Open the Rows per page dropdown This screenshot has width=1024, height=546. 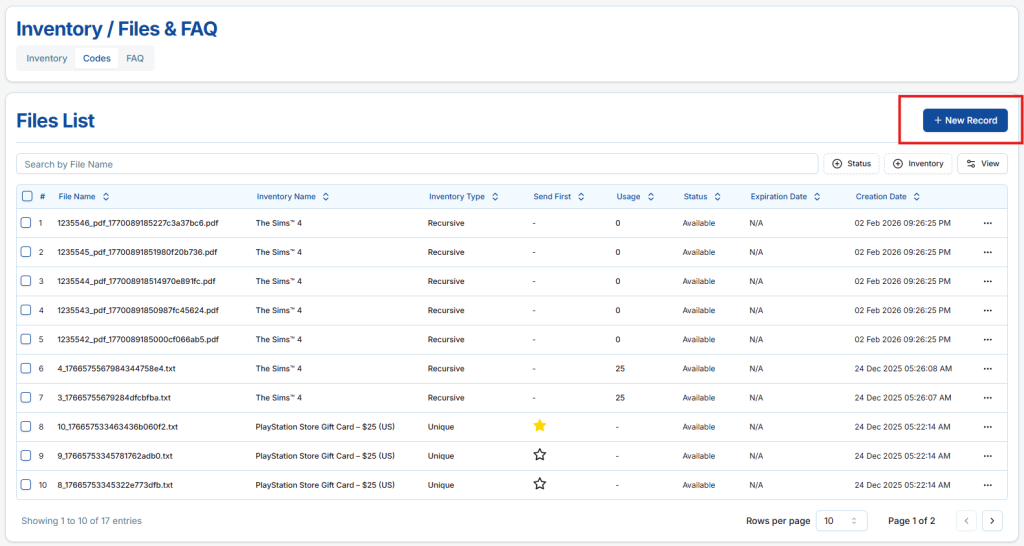[x=843, y=520]
